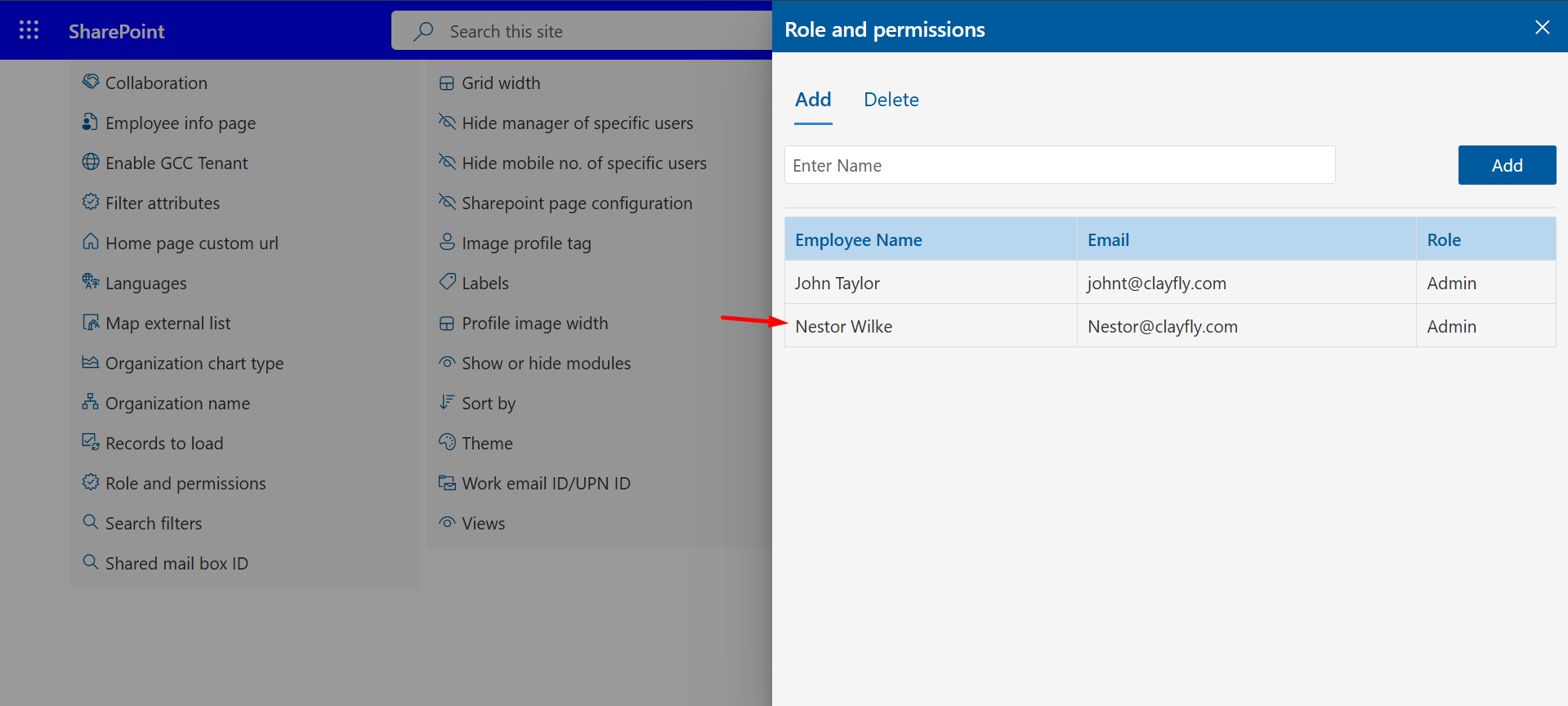Viewport: 1568px width, 706px height.
Task: Click the Views eye icon
Action: [x=447, y=522]
